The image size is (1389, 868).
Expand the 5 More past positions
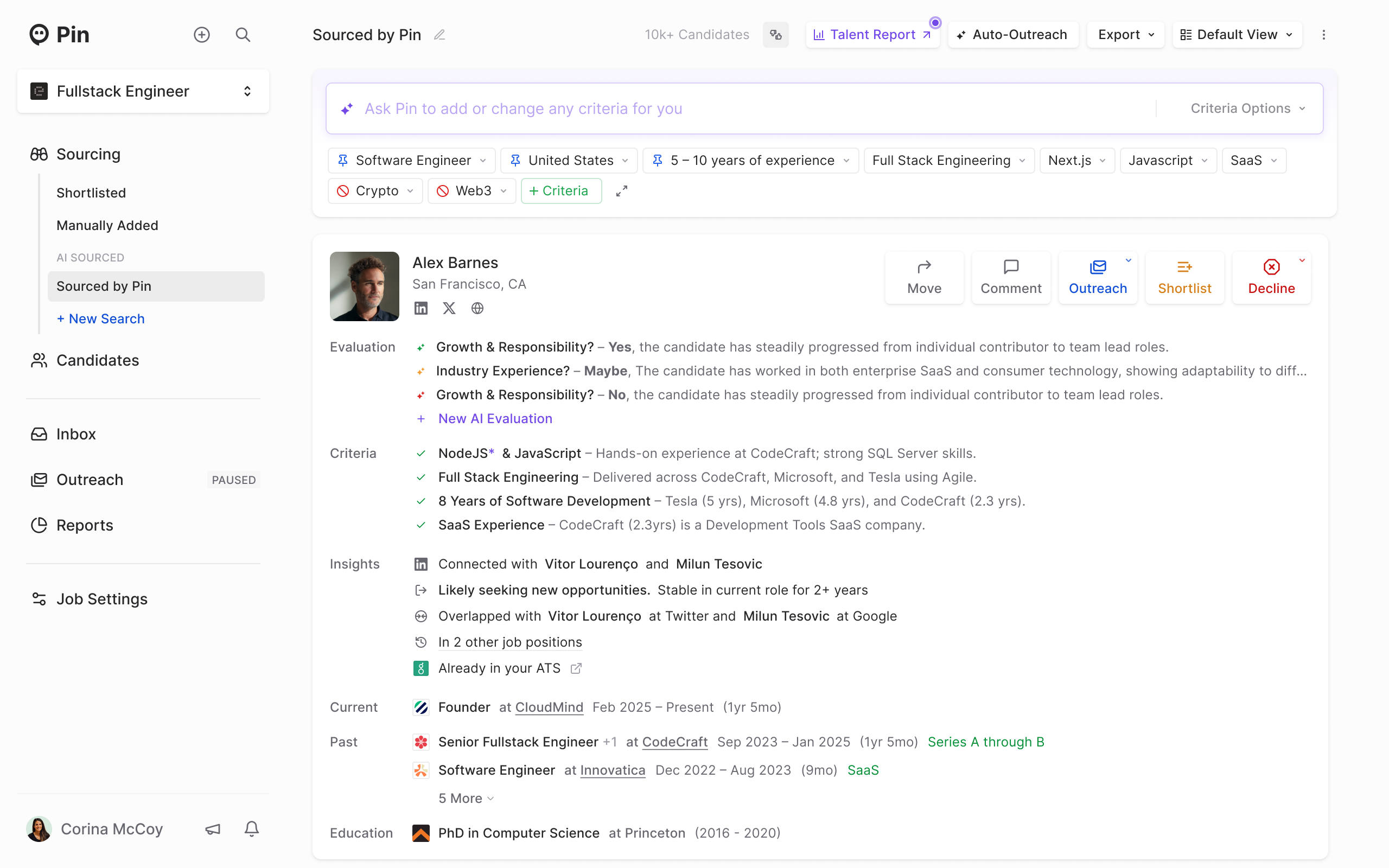click(x=466, y=798)
